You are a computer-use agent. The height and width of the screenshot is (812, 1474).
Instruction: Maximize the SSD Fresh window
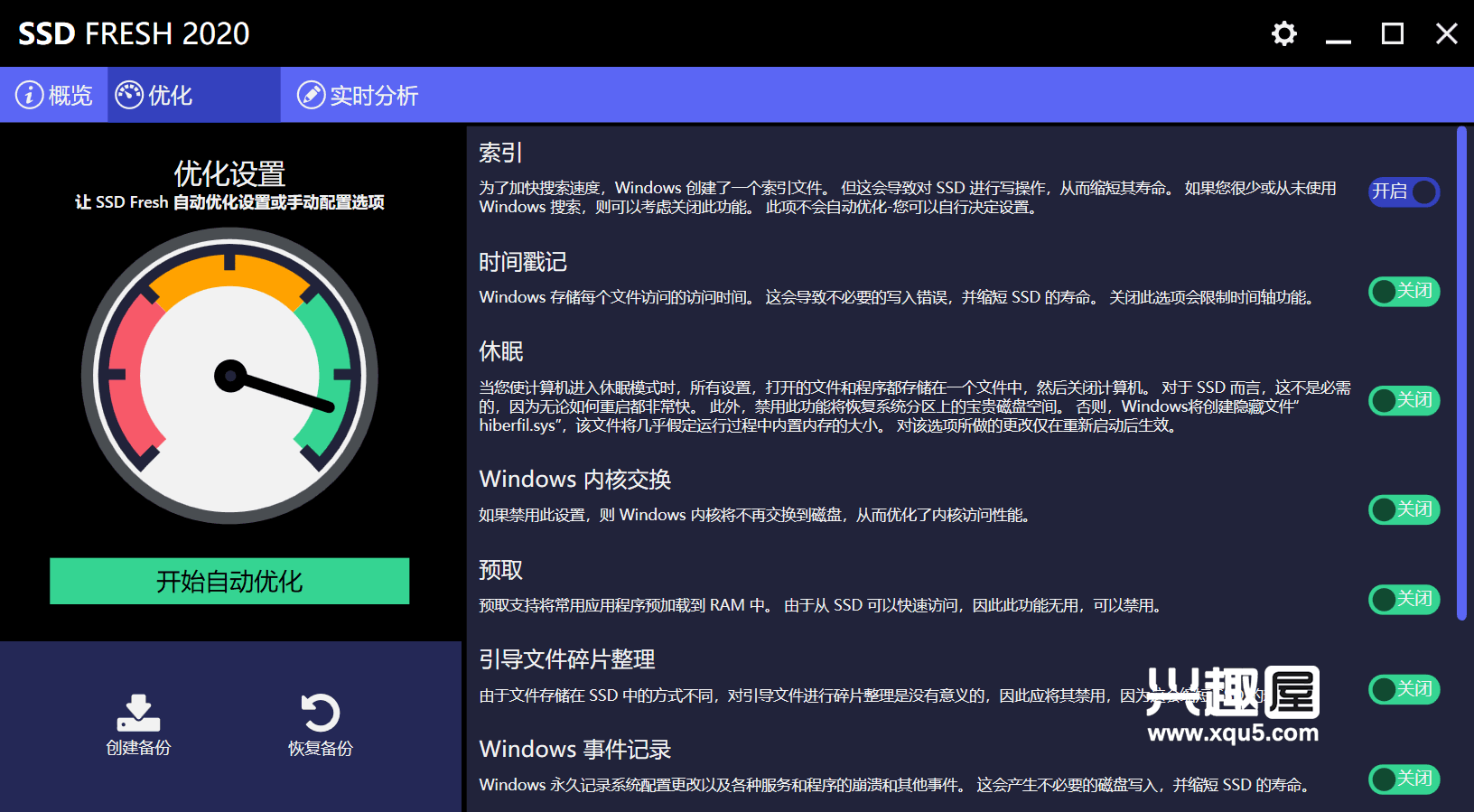click(1393, 34)
